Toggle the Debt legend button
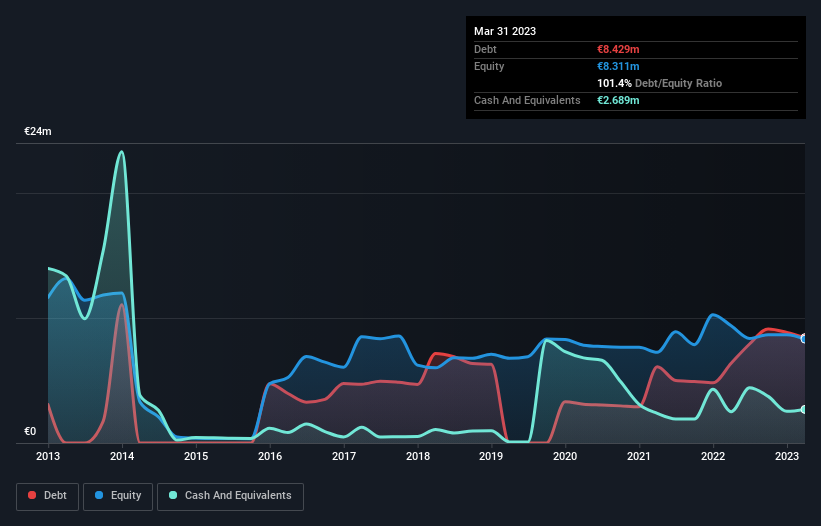The height and width of the screenshot is (526, 821). [48, 496]
